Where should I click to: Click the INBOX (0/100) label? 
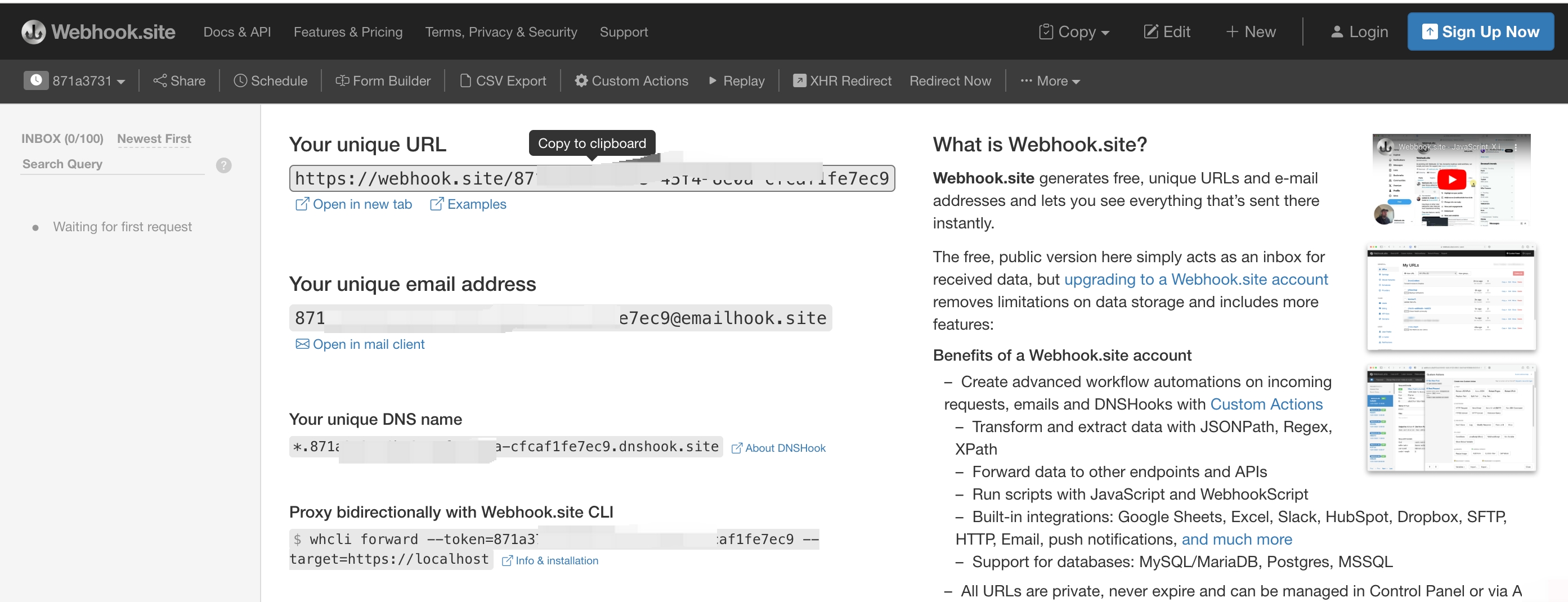62,139
